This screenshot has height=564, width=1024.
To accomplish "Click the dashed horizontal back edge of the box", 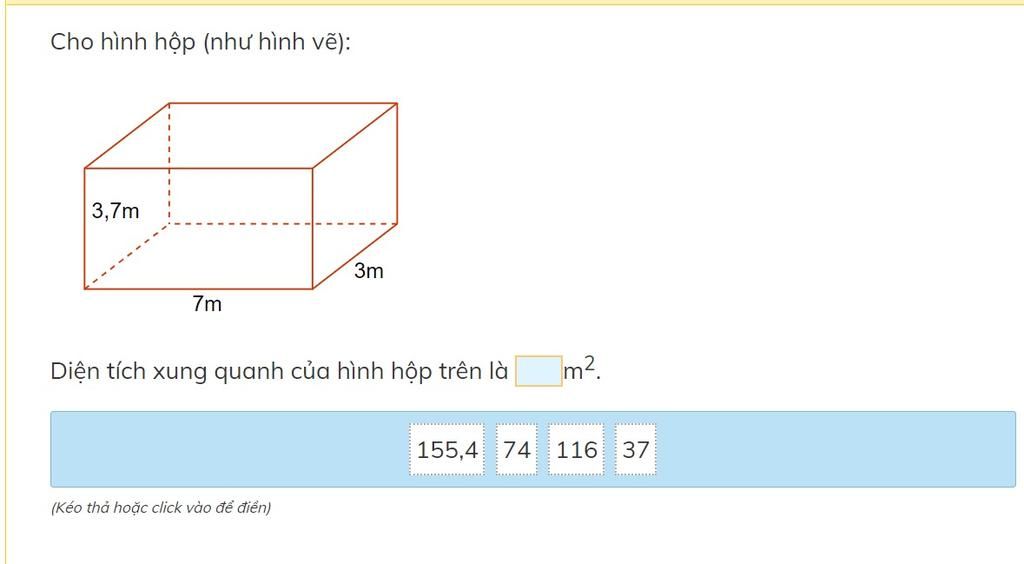I will pos(283,224).
